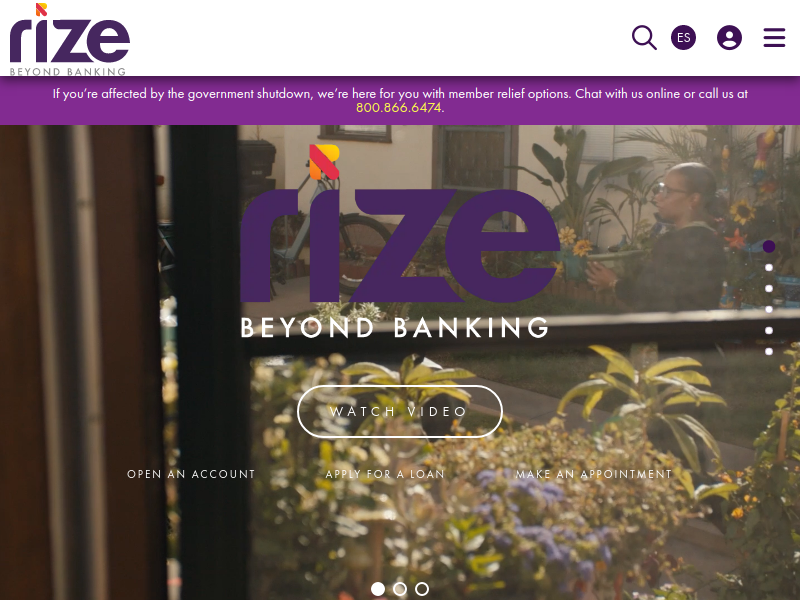Jump to the last side navigation dot

coord(769,351)
